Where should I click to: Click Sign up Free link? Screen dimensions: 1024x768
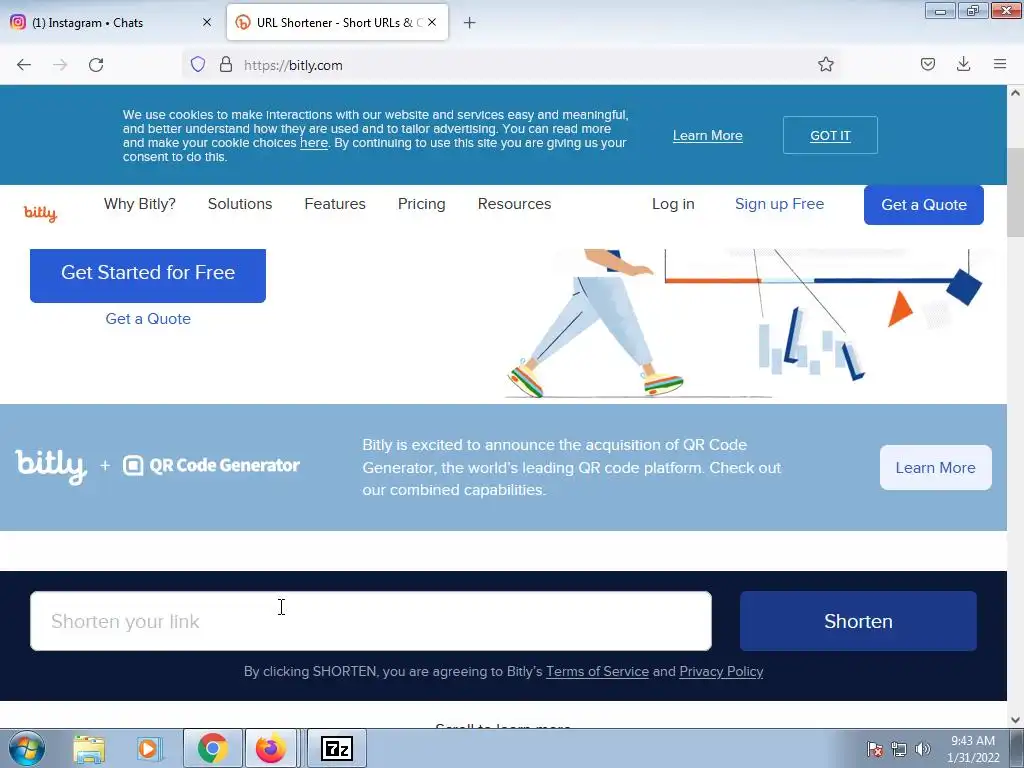click(779, 204)
